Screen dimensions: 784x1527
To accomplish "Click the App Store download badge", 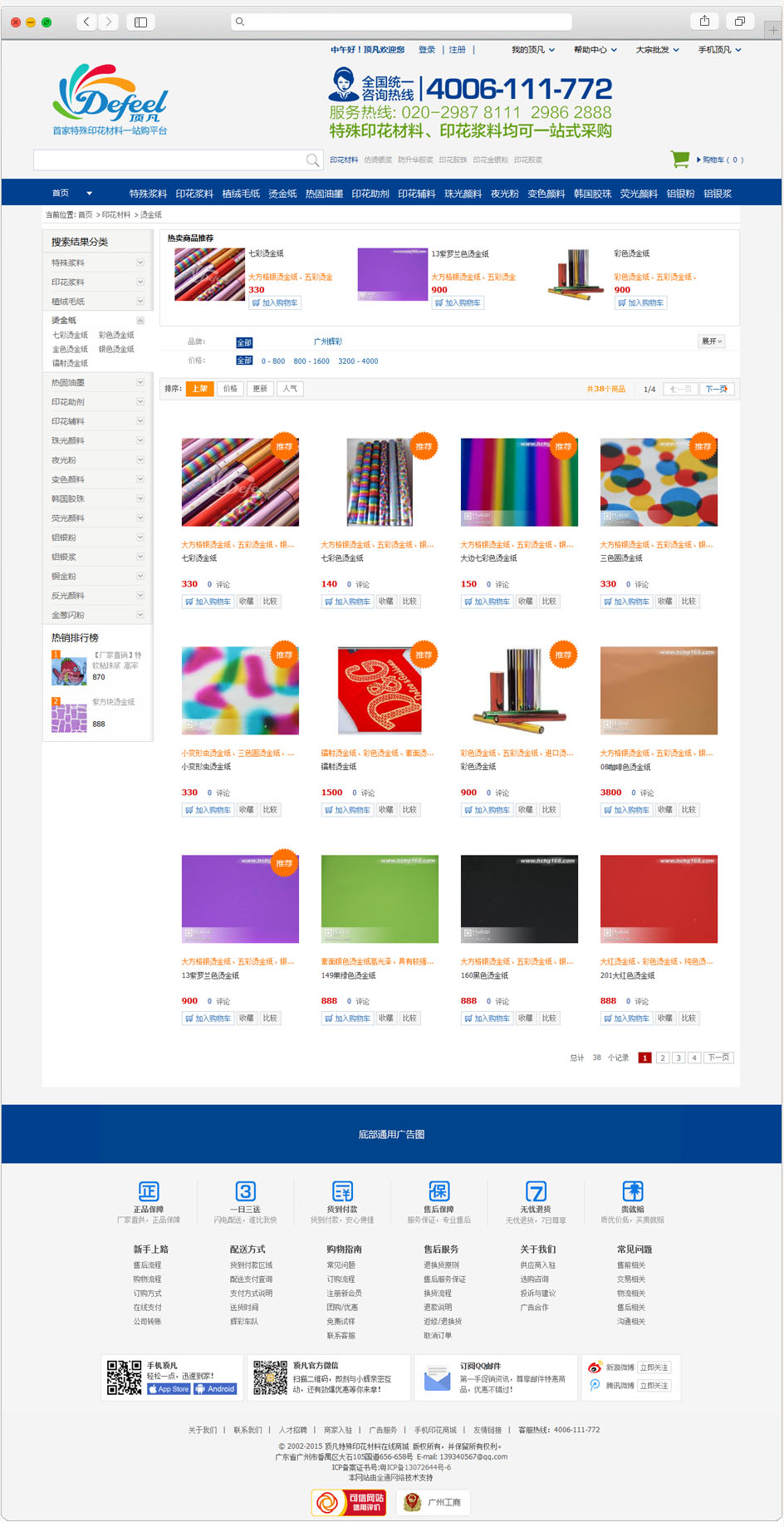I will 169,1388.
